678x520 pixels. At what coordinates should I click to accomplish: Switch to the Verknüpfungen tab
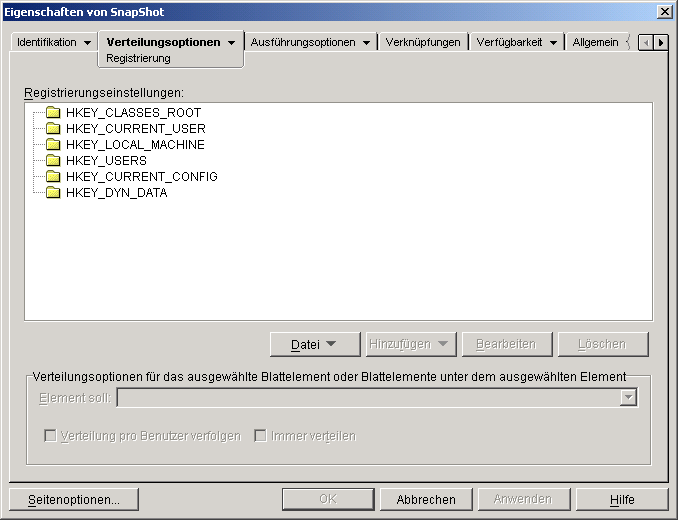(x=423, y=42)
